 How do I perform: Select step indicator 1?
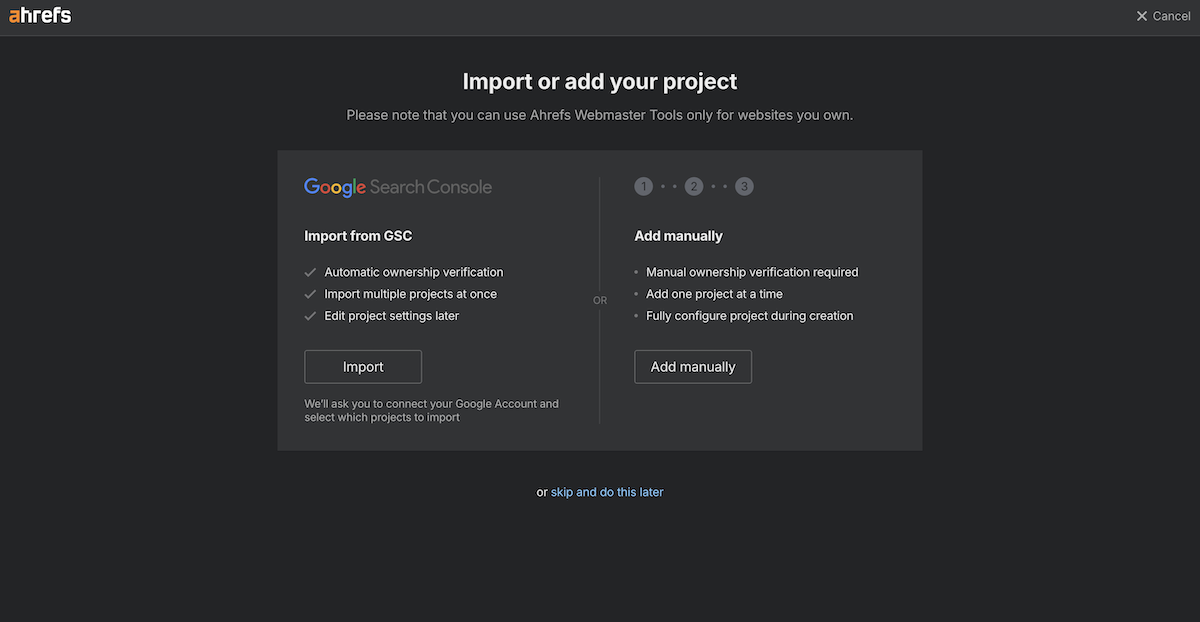tap(643, 185)
